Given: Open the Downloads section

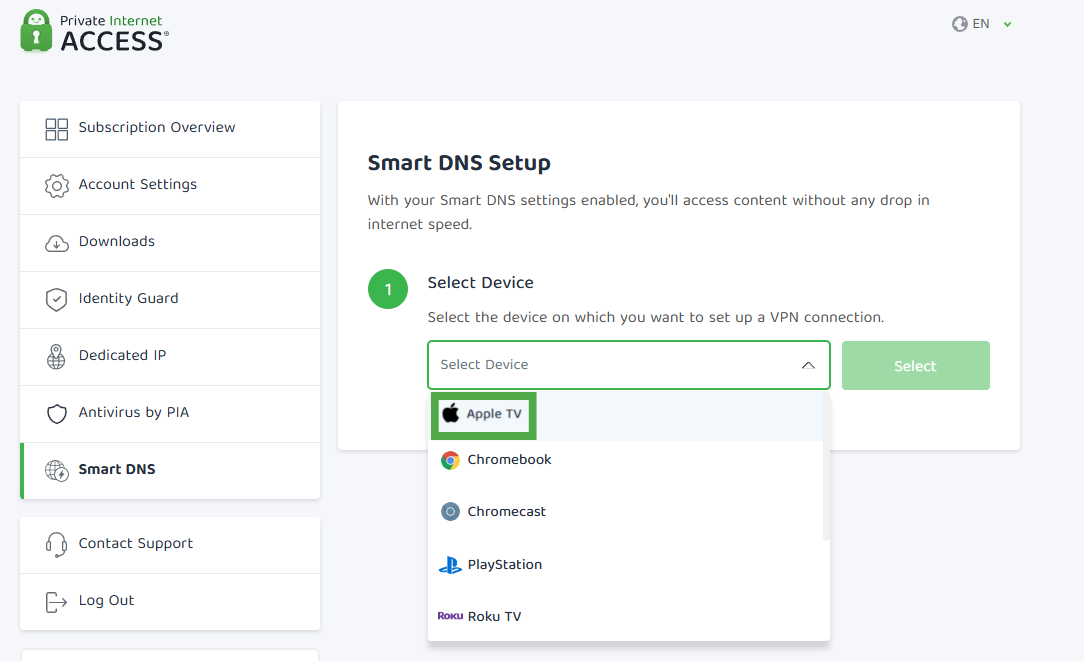Looking at the screenshot, I should point(170,243).
